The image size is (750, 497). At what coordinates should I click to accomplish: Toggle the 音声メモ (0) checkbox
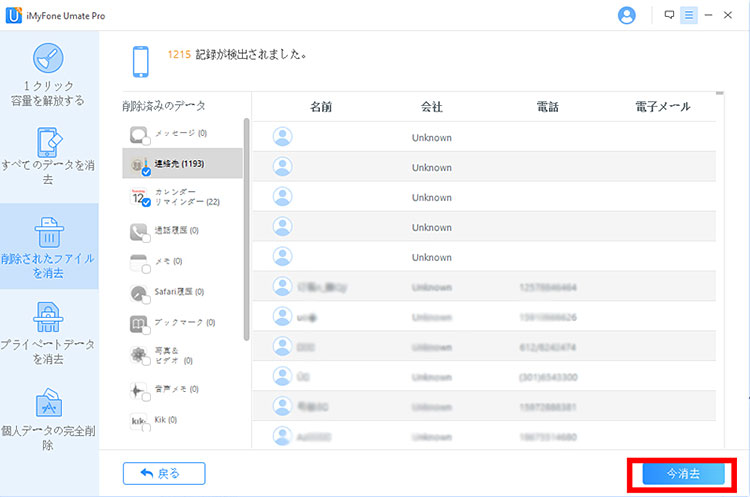[x=146, y=397]
